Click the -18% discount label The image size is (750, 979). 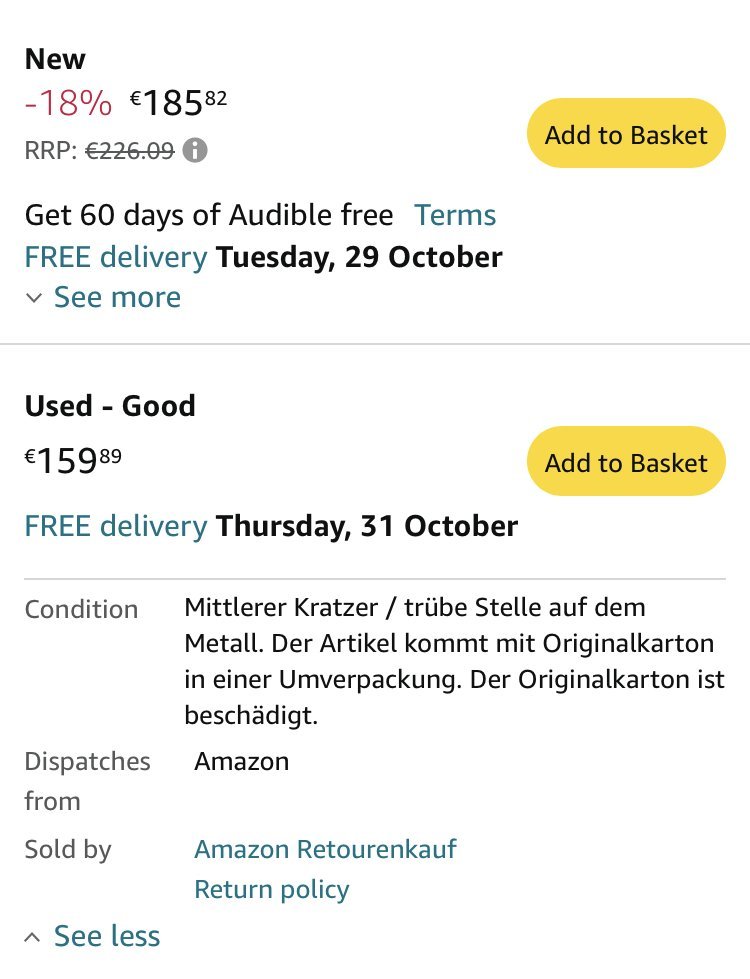coord(68,102)
